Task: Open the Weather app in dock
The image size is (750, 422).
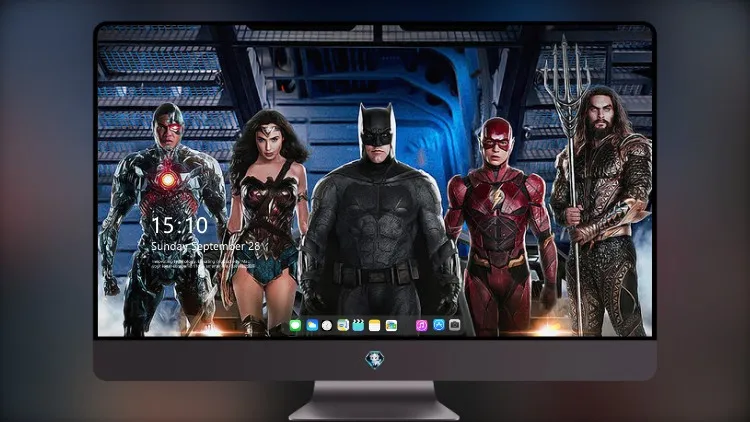Action: [x=312, y=326]
